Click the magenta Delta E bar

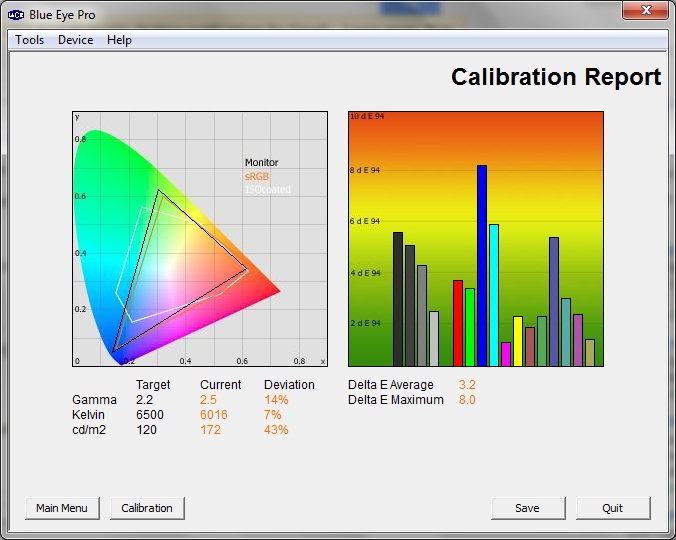click(x=506, y=354)
